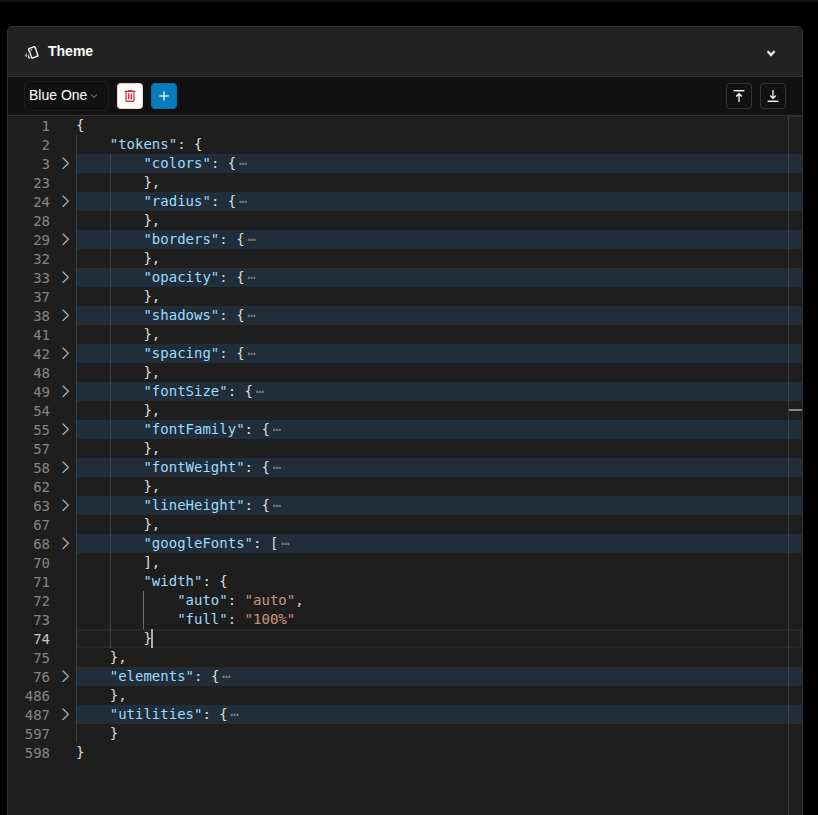818x815 pixels.
Task: Click the ellipsis marker after "elements"
Action: pyautogui.click(x=229, y=676)
